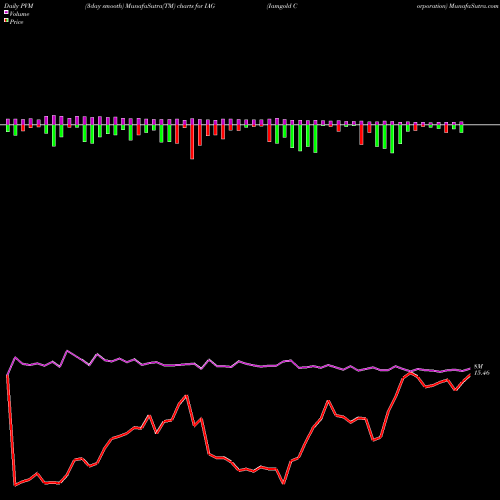Click the rightmost green volume bar
Screen dimensions: 500x500
click(x=461, y=129)
